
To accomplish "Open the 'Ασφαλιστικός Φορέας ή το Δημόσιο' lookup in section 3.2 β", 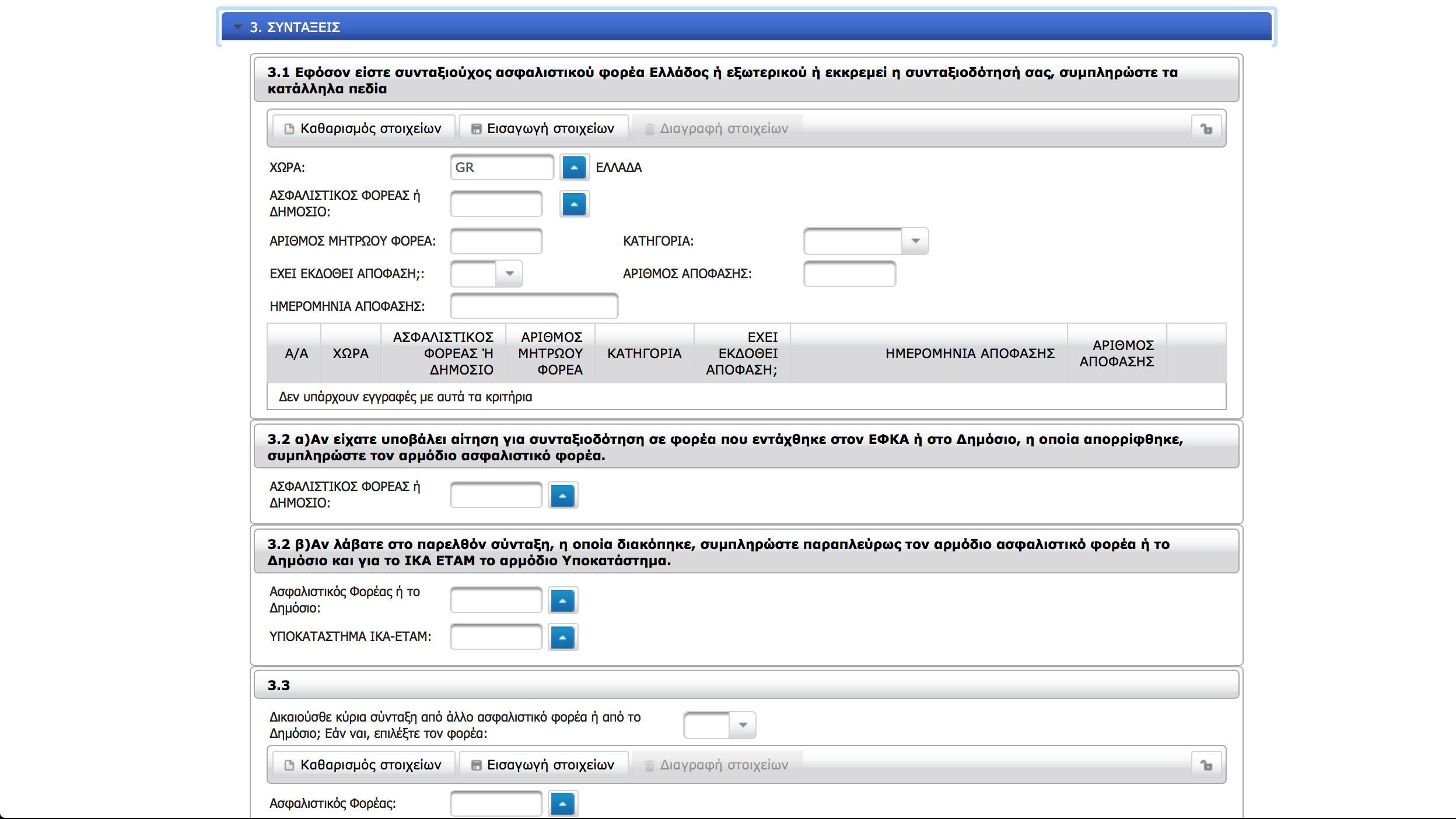I will click(562, 601).
